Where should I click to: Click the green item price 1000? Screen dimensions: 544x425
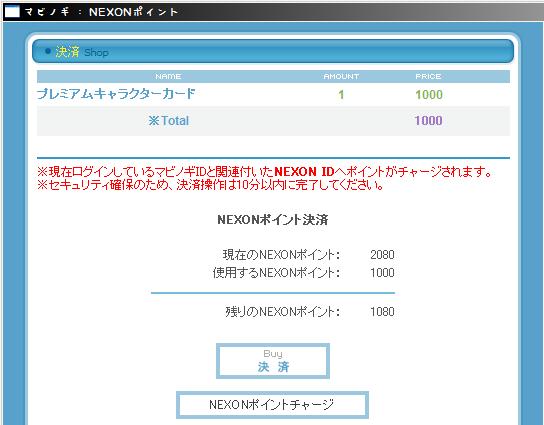tap(429, 94)
